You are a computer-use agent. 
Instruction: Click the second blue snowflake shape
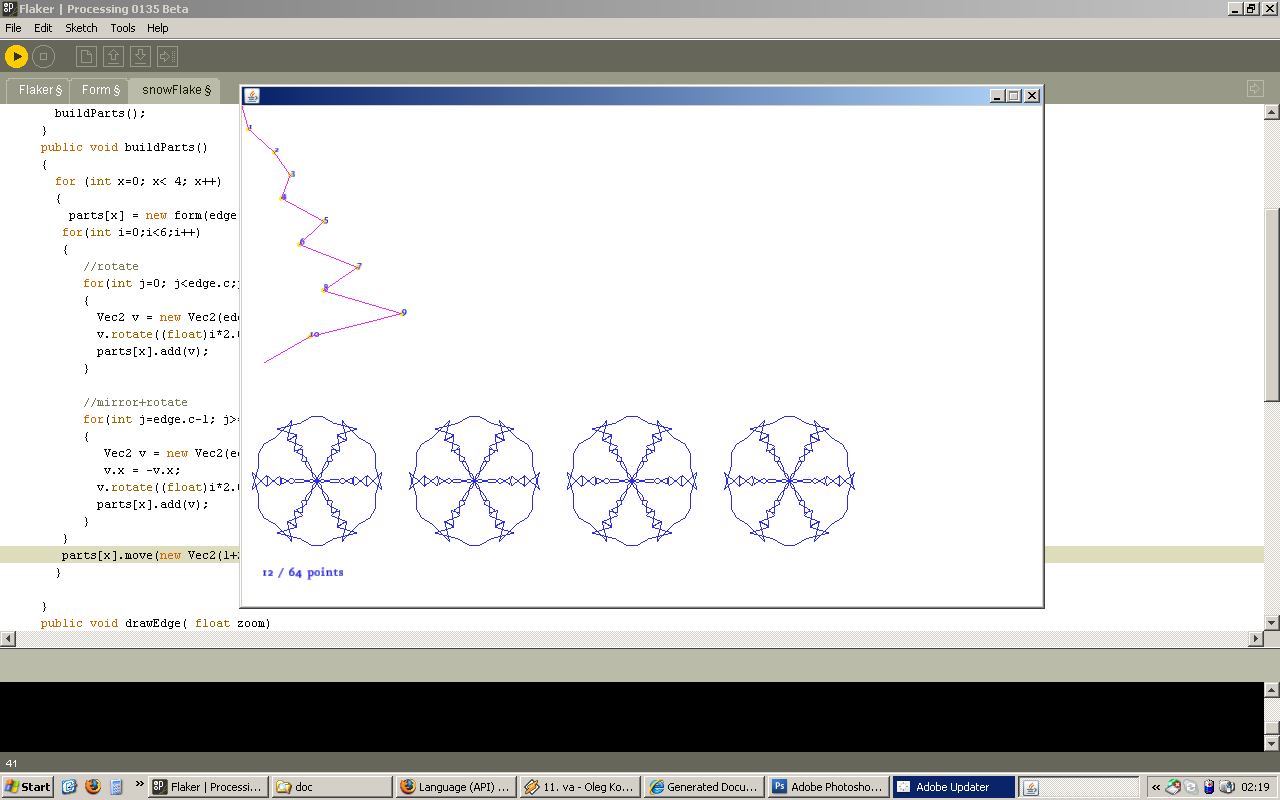pos(474,481)
